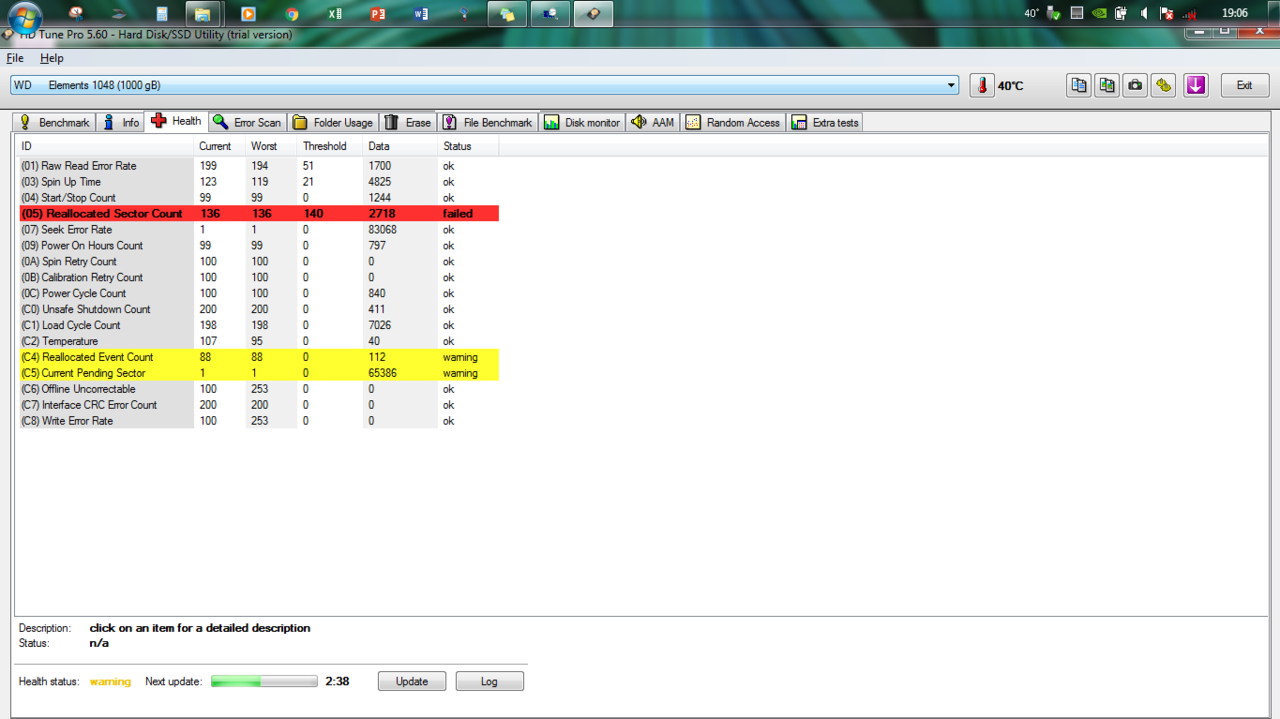Open the Disk monitor tab
Image resolution: width=1280 pixels, height=719 pixels.
point(582,122)
